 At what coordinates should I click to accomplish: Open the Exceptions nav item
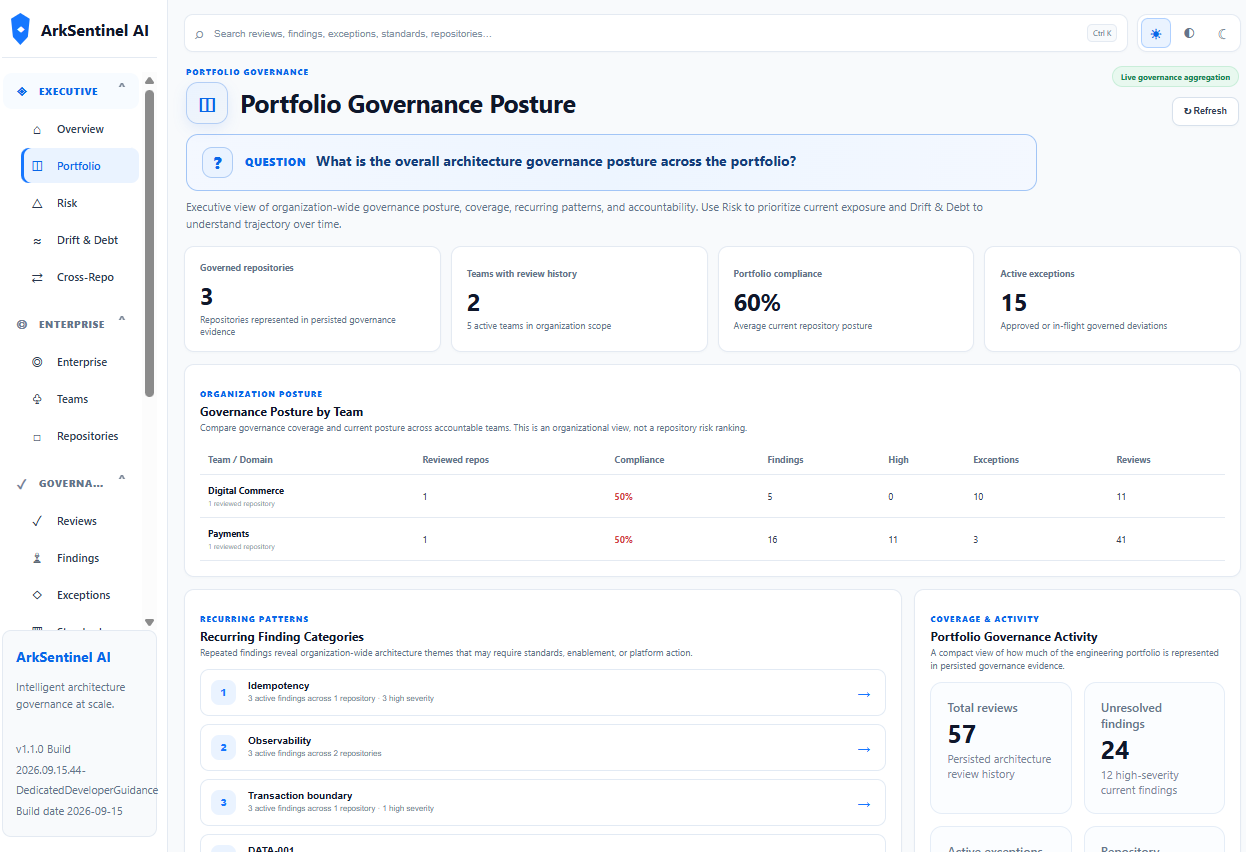pos(80,596)
